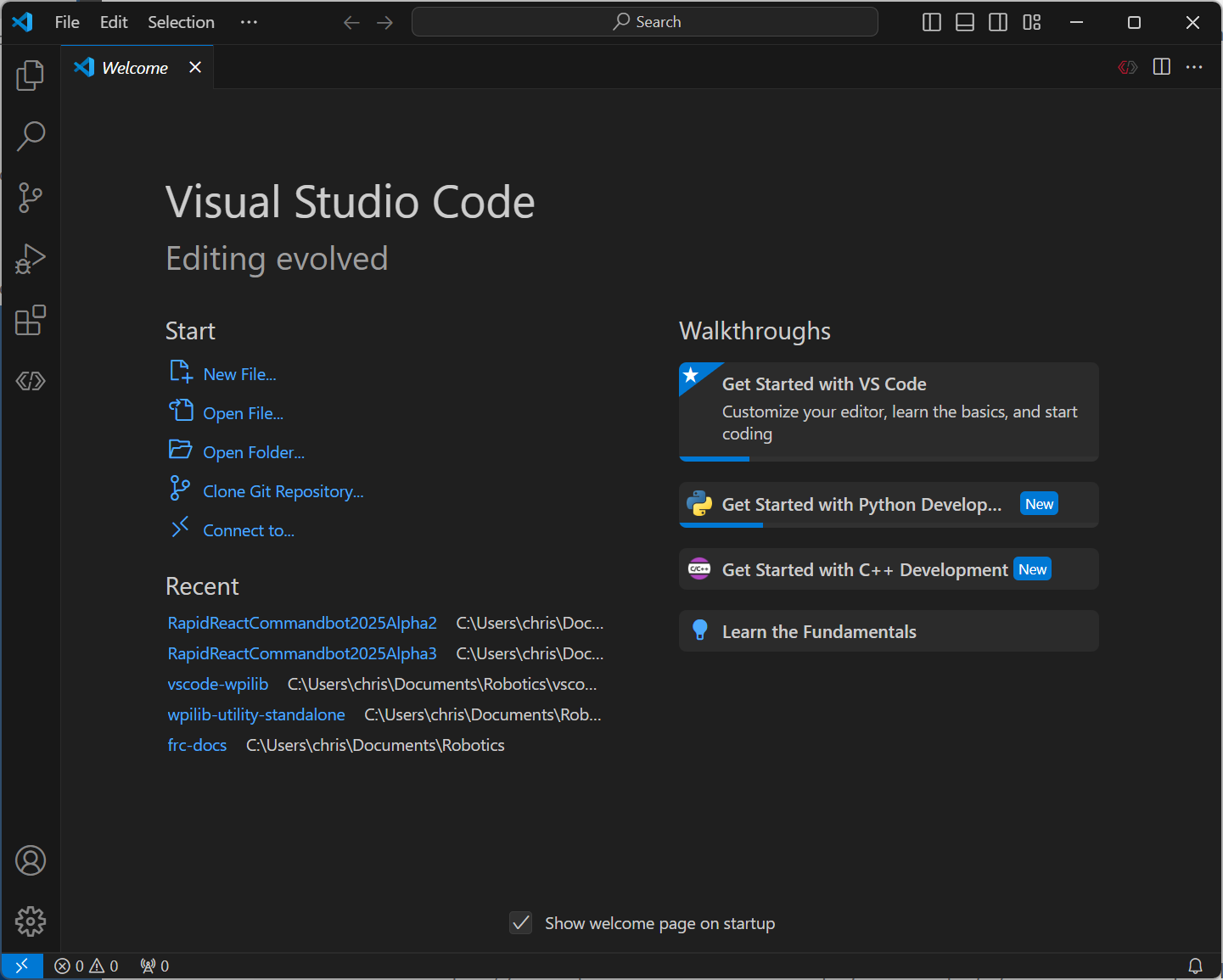Open the Selection menu

(x=181, y=23)
